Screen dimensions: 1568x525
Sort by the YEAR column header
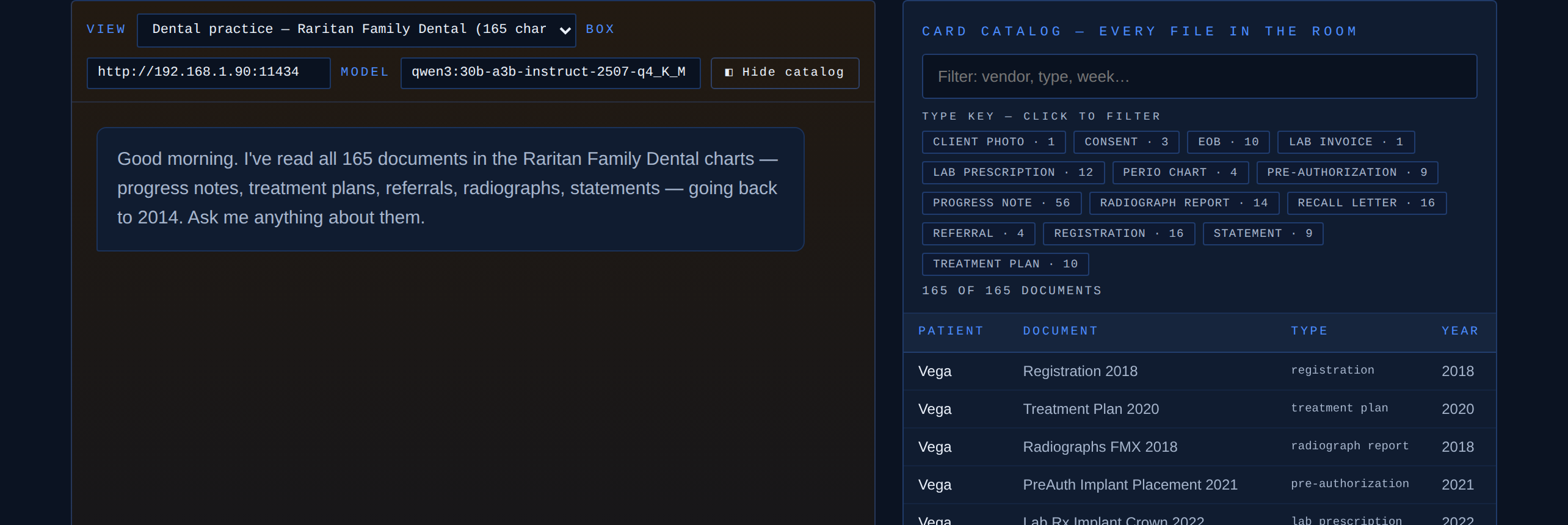coord(1460,331)
